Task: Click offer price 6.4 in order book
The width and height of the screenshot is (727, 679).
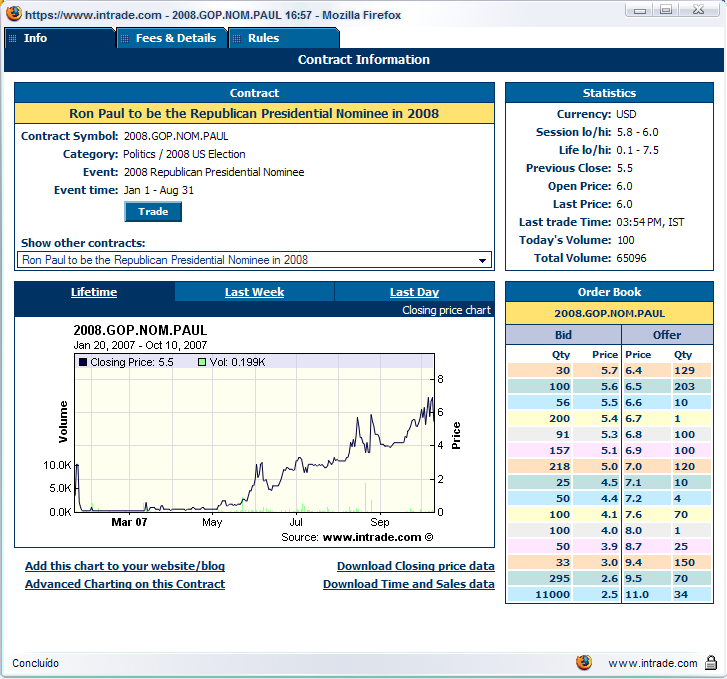Action: tap(633, 371)
